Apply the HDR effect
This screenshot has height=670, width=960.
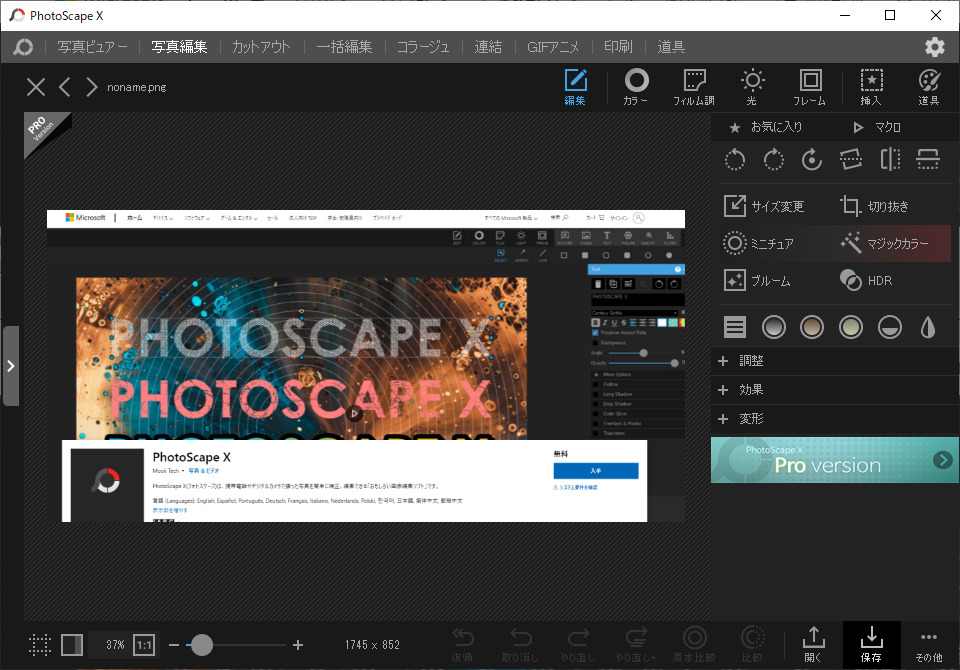pos(866,280)
